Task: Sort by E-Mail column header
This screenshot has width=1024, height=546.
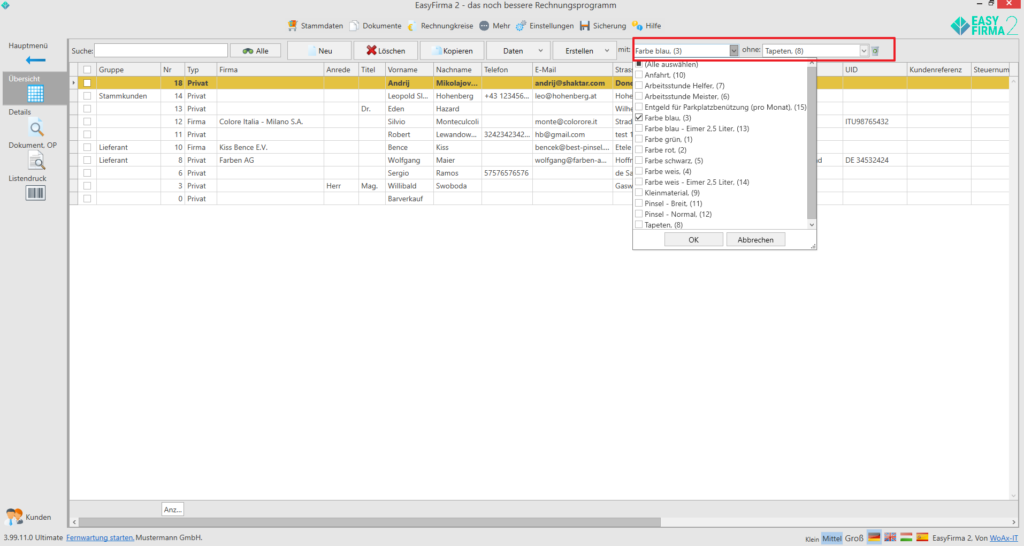Action: [x=572, y=69]
